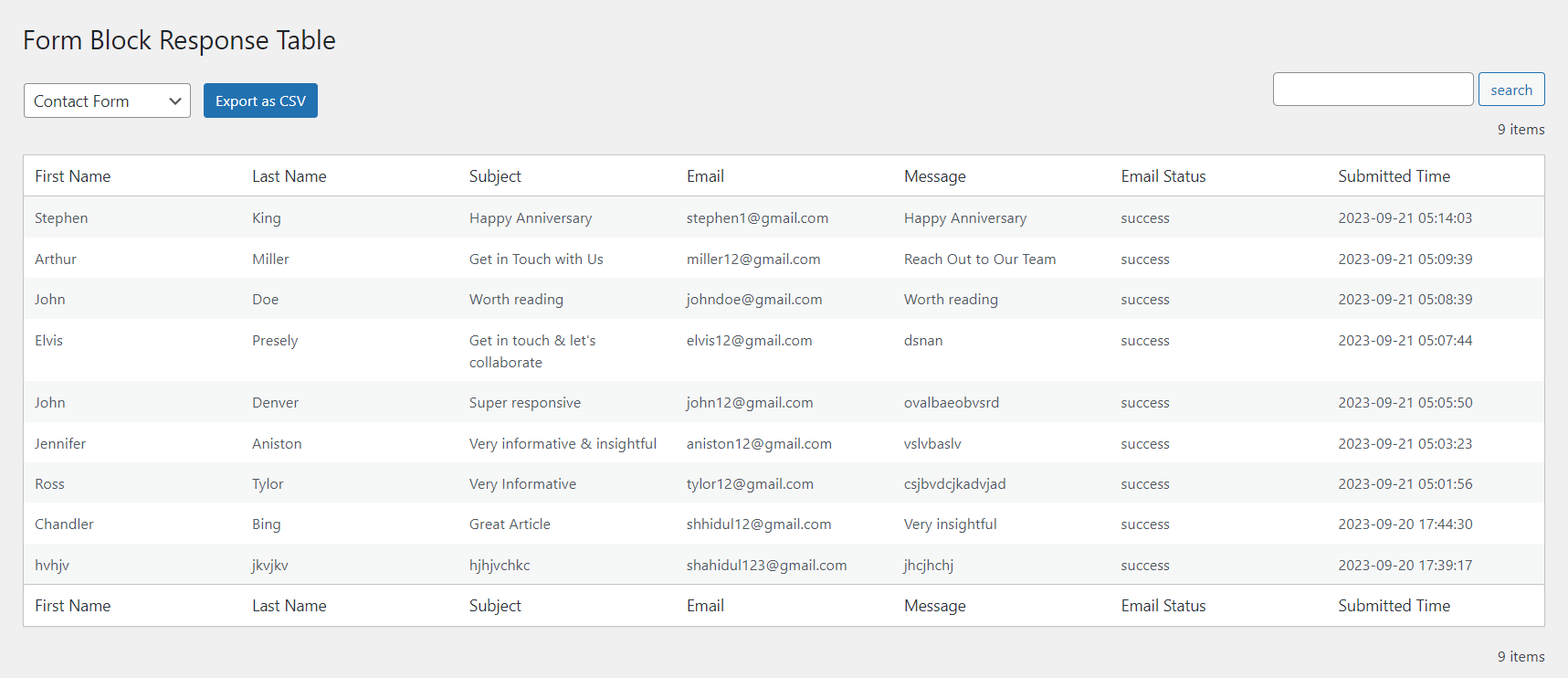Click the 'Great Article' subject cell

(510, 524)
